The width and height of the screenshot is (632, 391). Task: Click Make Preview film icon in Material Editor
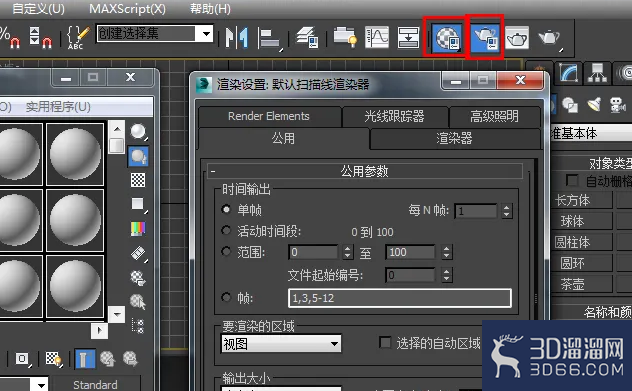138,254
